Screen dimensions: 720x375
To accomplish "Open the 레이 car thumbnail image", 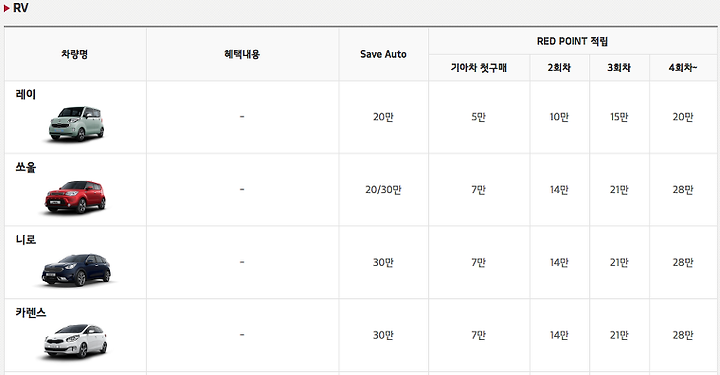I will coord(76,123).
